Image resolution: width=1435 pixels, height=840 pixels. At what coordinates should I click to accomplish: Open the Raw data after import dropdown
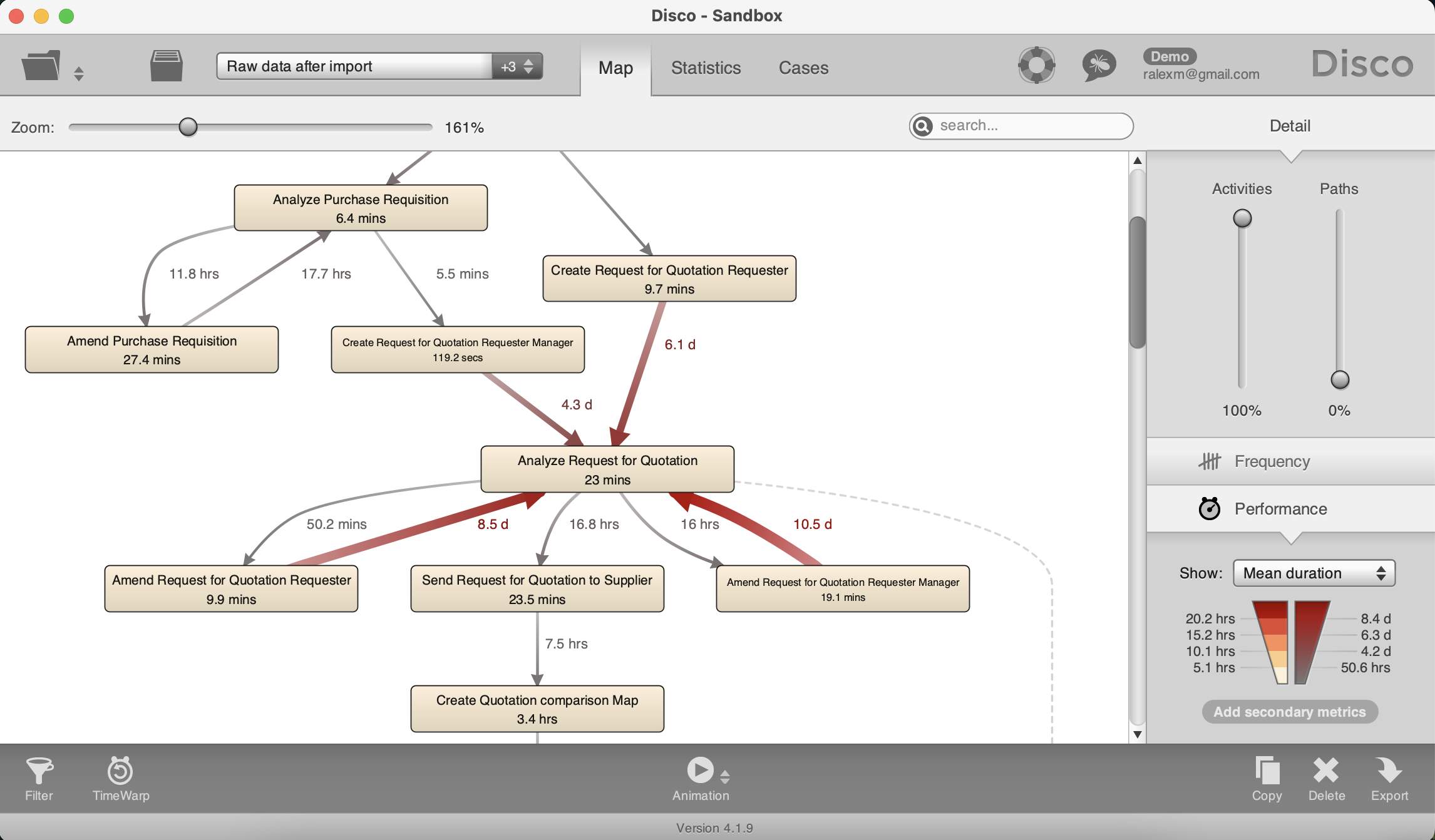click(379, 66)
